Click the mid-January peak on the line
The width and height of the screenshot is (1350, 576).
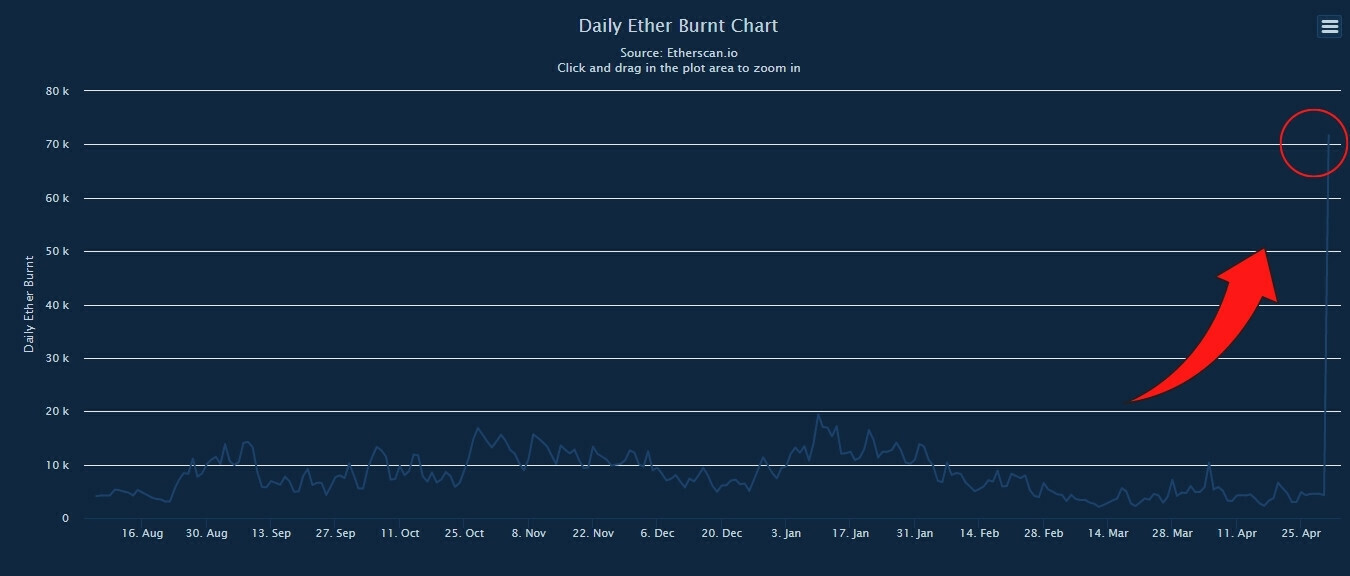coord(817,414)
